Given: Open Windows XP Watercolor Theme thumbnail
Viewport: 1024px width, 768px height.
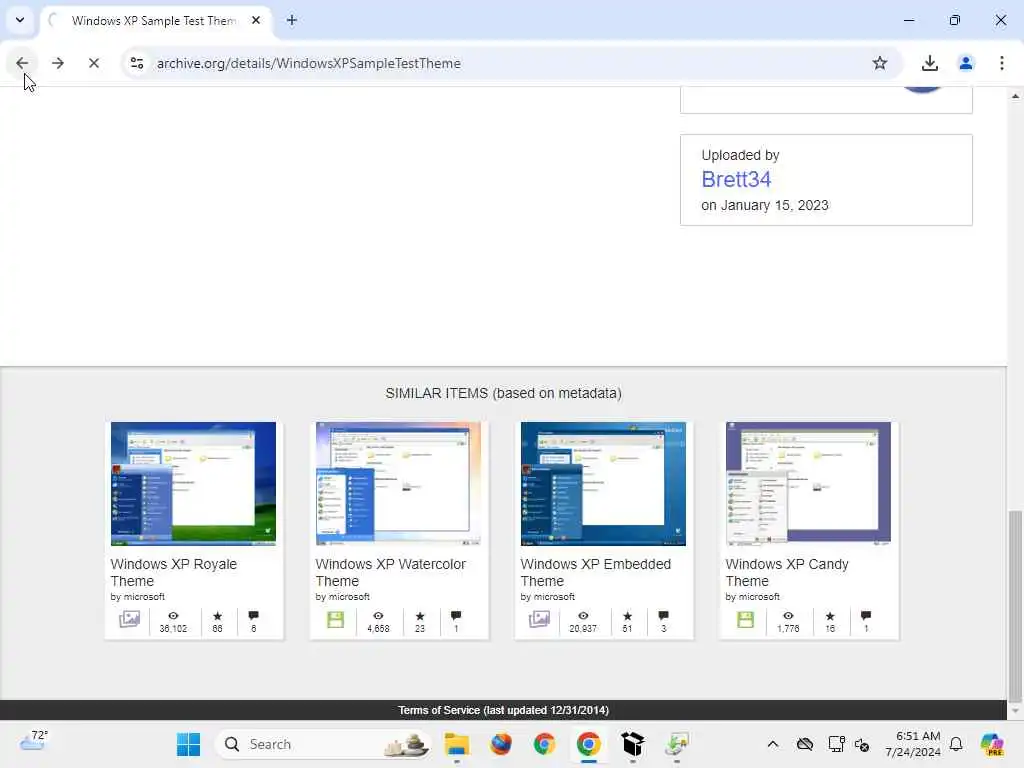Looking at the screenshot, I should (398, 483).
